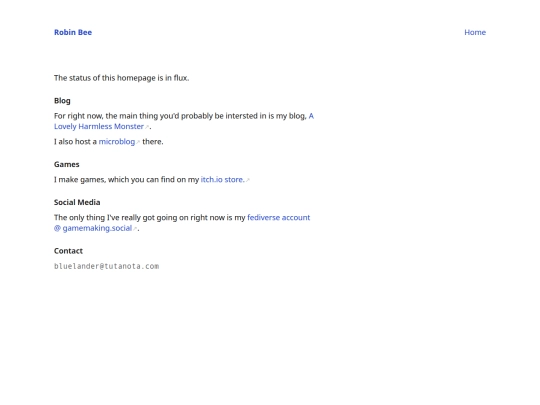Click the external-link arrow after Harmless Monster
This screenshot has height=405, width=540.
147,127
